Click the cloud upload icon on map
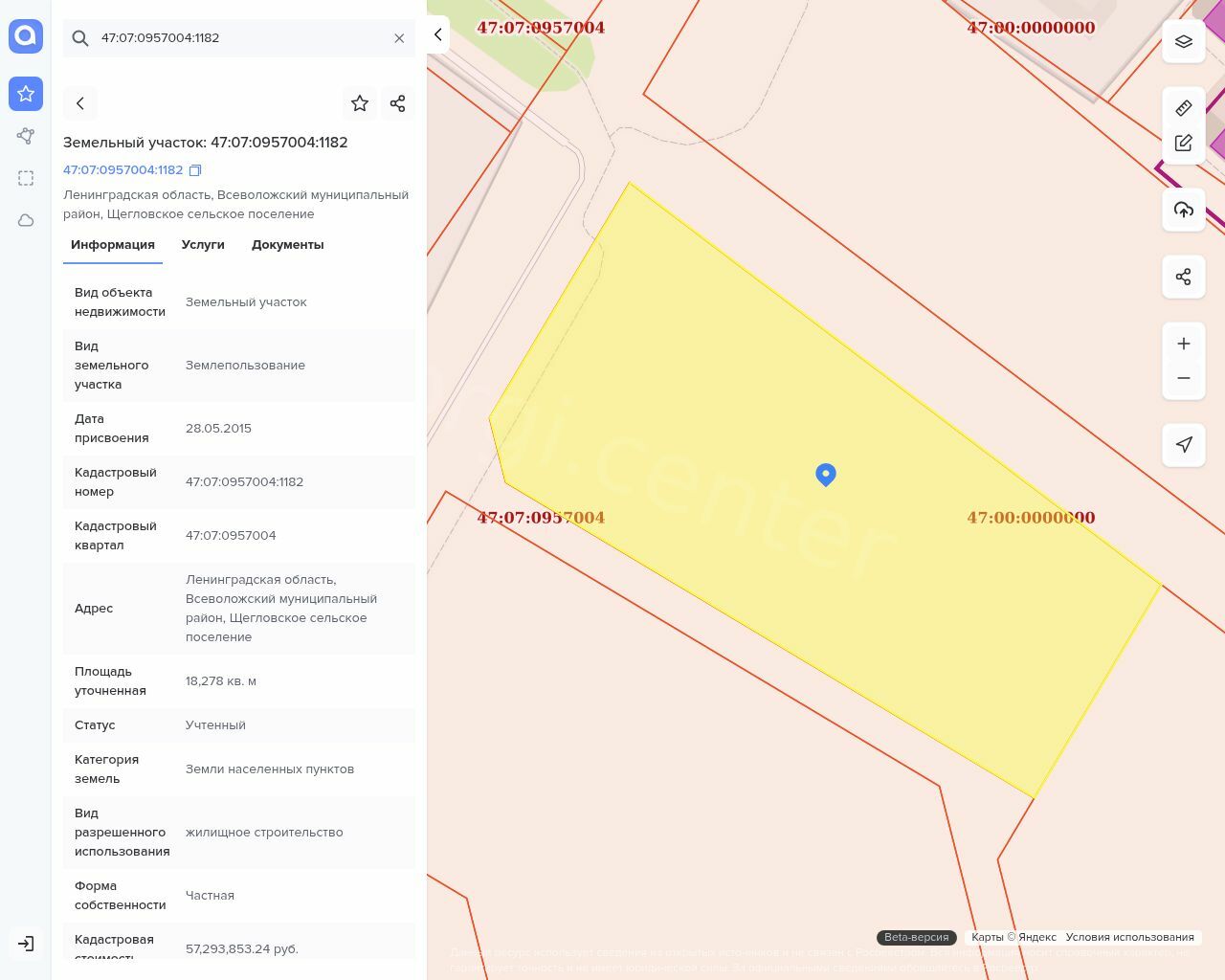 (1184, 211)
